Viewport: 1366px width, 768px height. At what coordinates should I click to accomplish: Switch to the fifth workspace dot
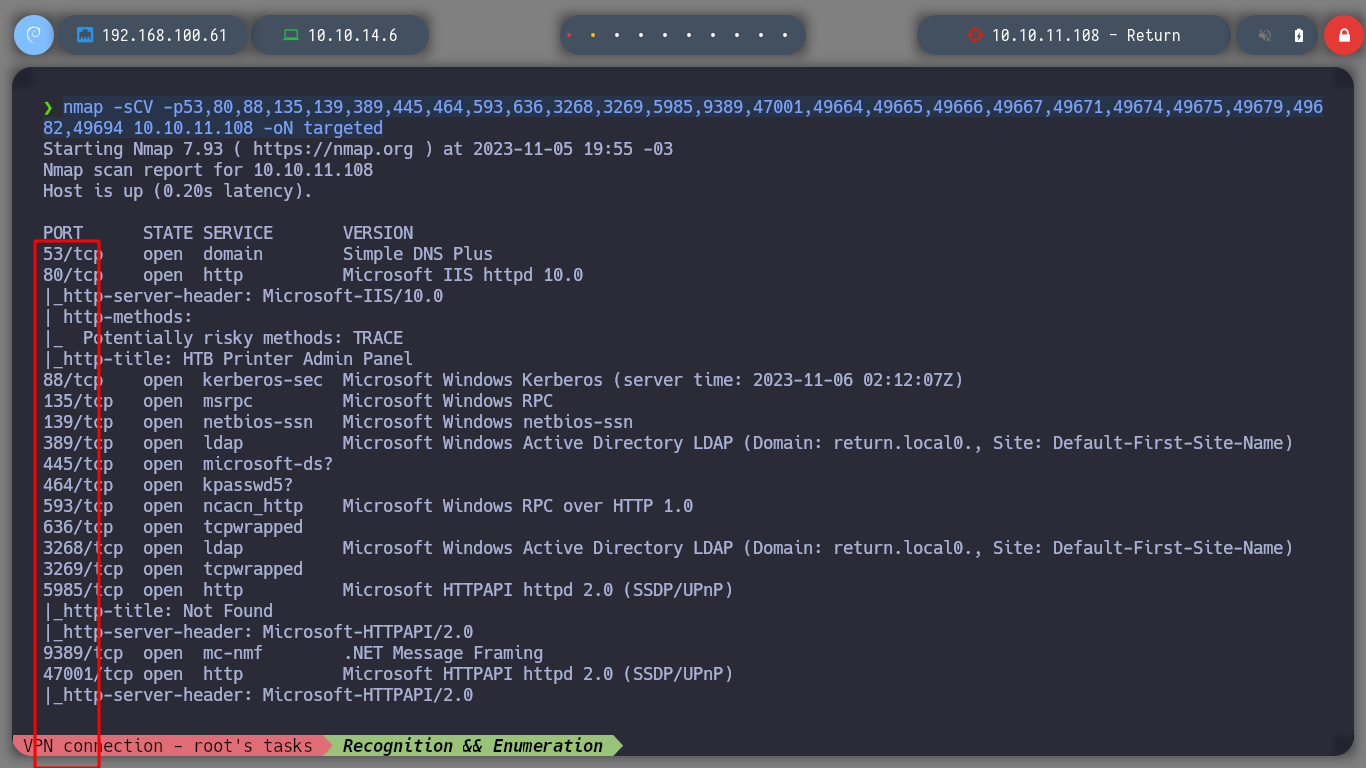point(665,35)
